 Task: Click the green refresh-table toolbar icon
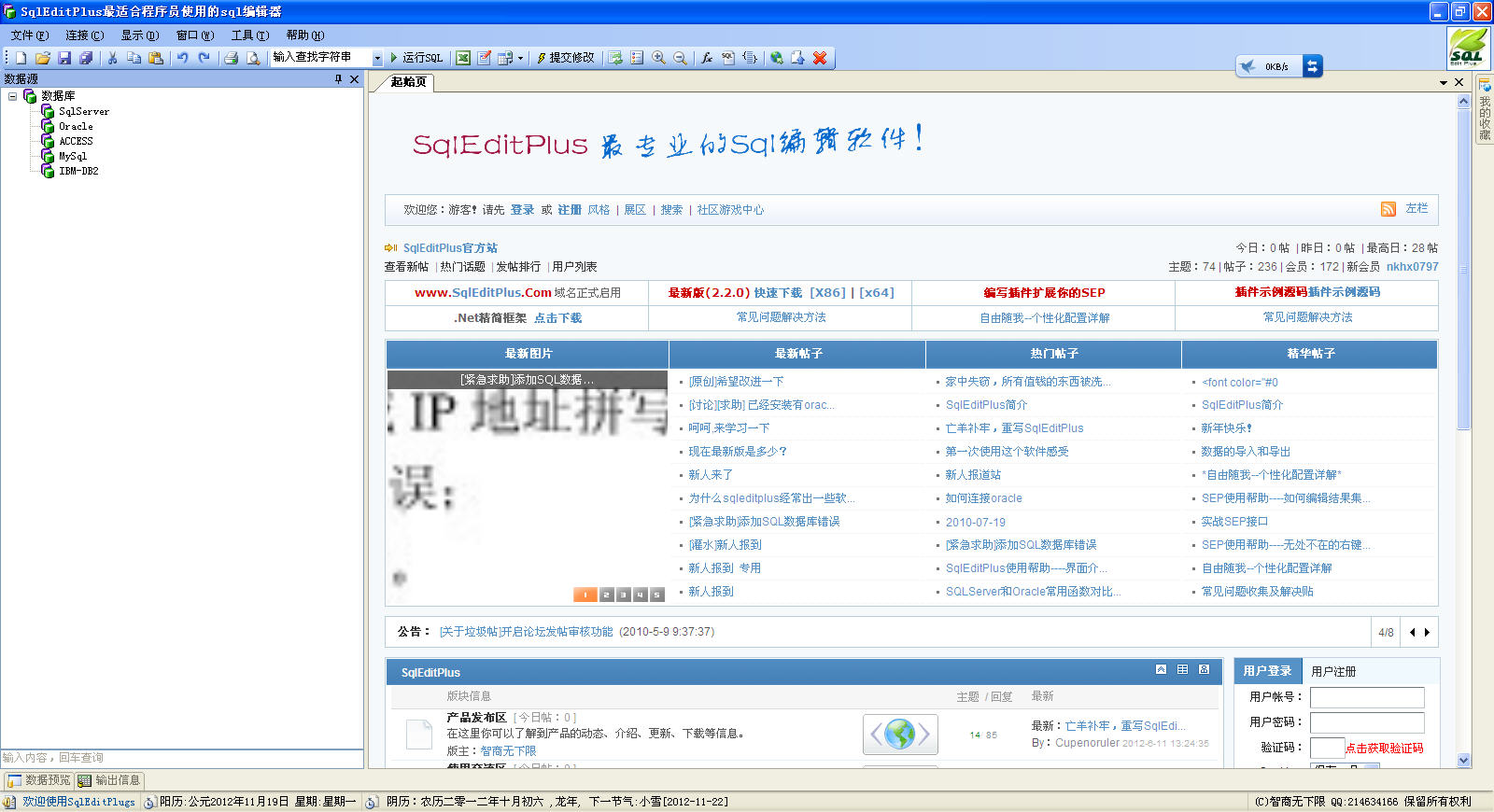[x=615, y=58]
